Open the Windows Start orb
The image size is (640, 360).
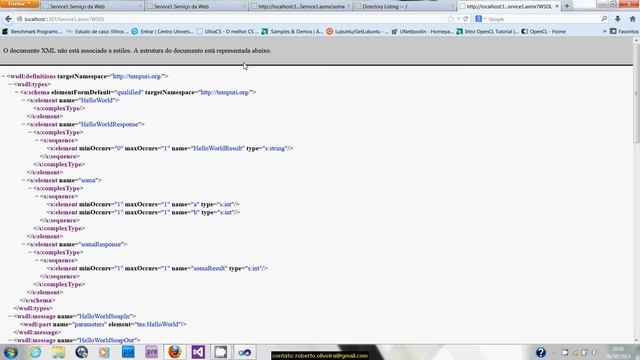11,352
